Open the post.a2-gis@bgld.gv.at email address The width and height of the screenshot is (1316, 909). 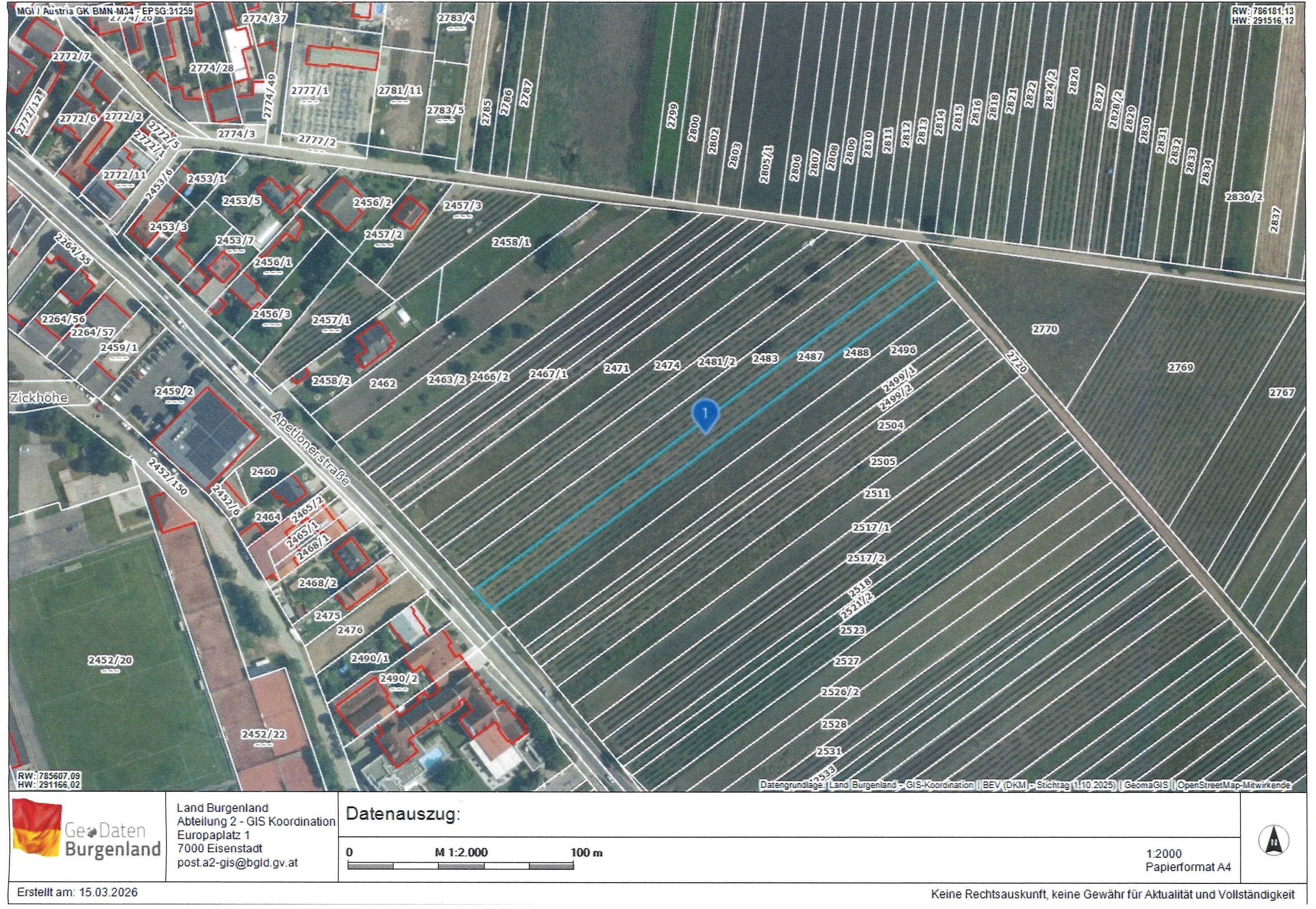pos(237,862)
